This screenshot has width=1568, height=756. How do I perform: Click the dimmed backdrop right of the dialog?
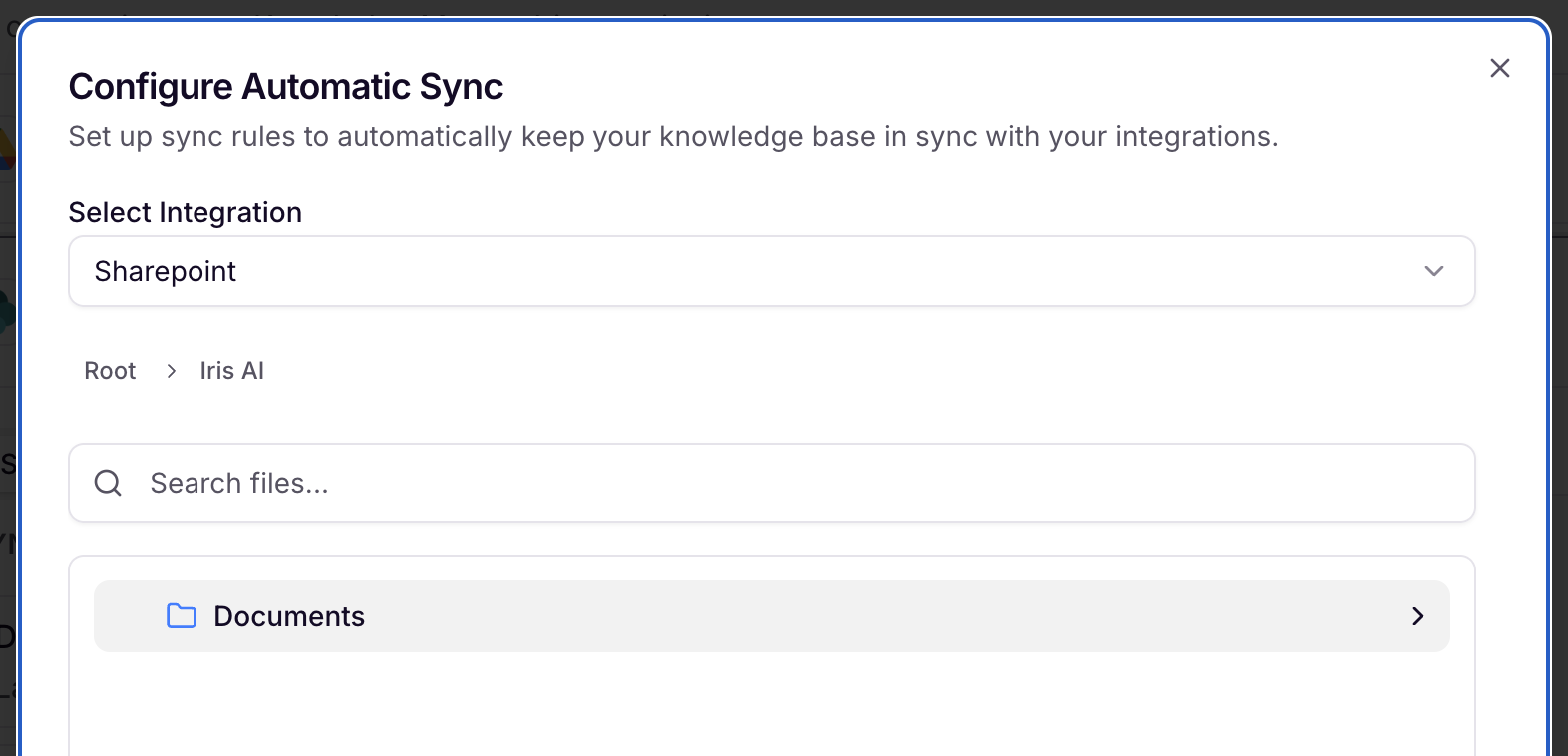click(1560, 399)
